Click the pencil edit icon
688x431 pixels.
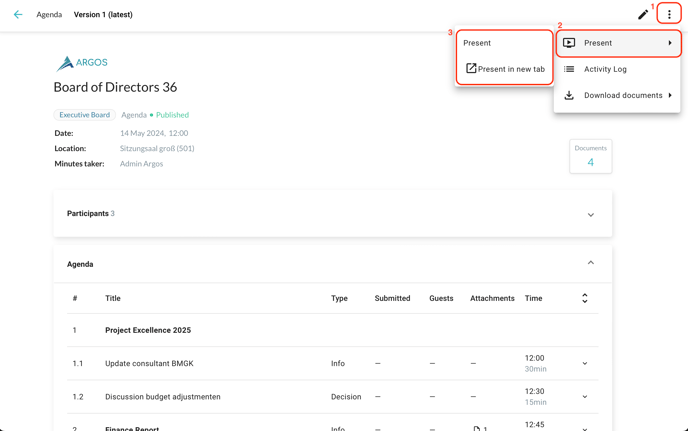coord(643,15)
